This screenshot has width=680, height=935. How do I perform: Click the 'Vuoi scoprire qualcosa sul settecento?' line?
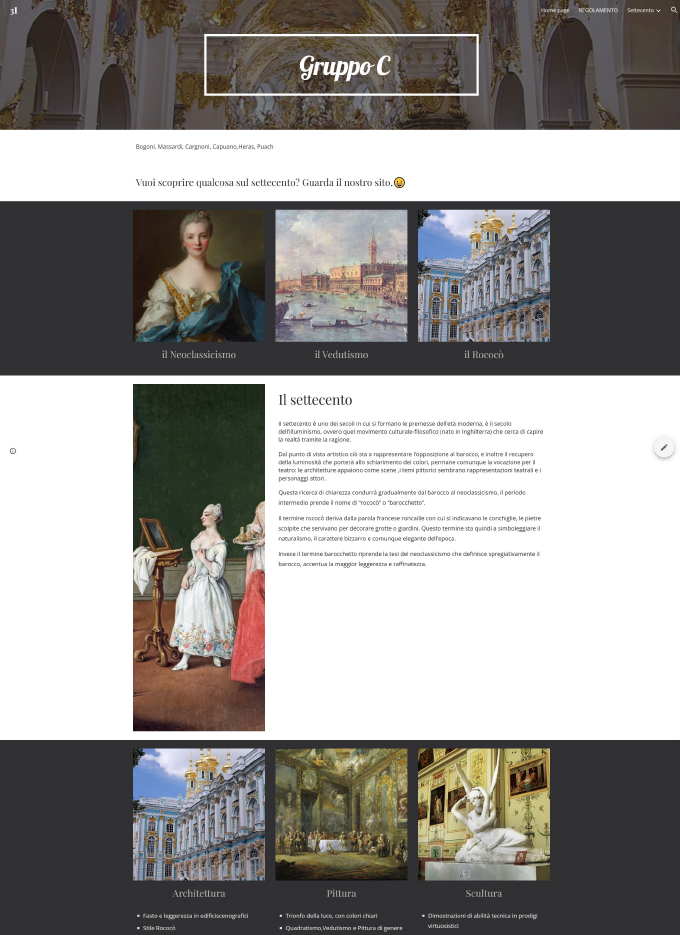(264, 182)
